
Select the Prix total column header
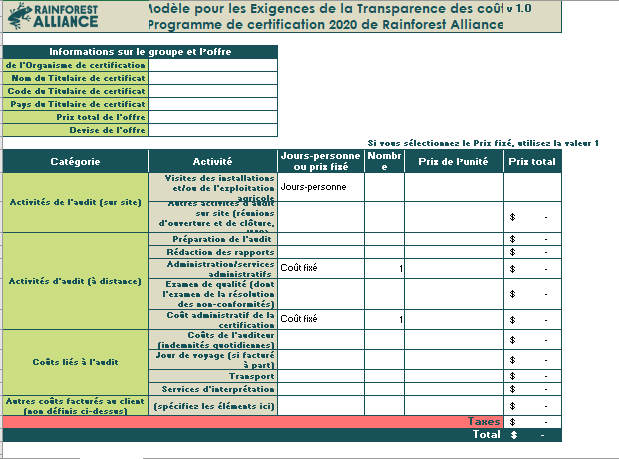(x=532, y=161)
